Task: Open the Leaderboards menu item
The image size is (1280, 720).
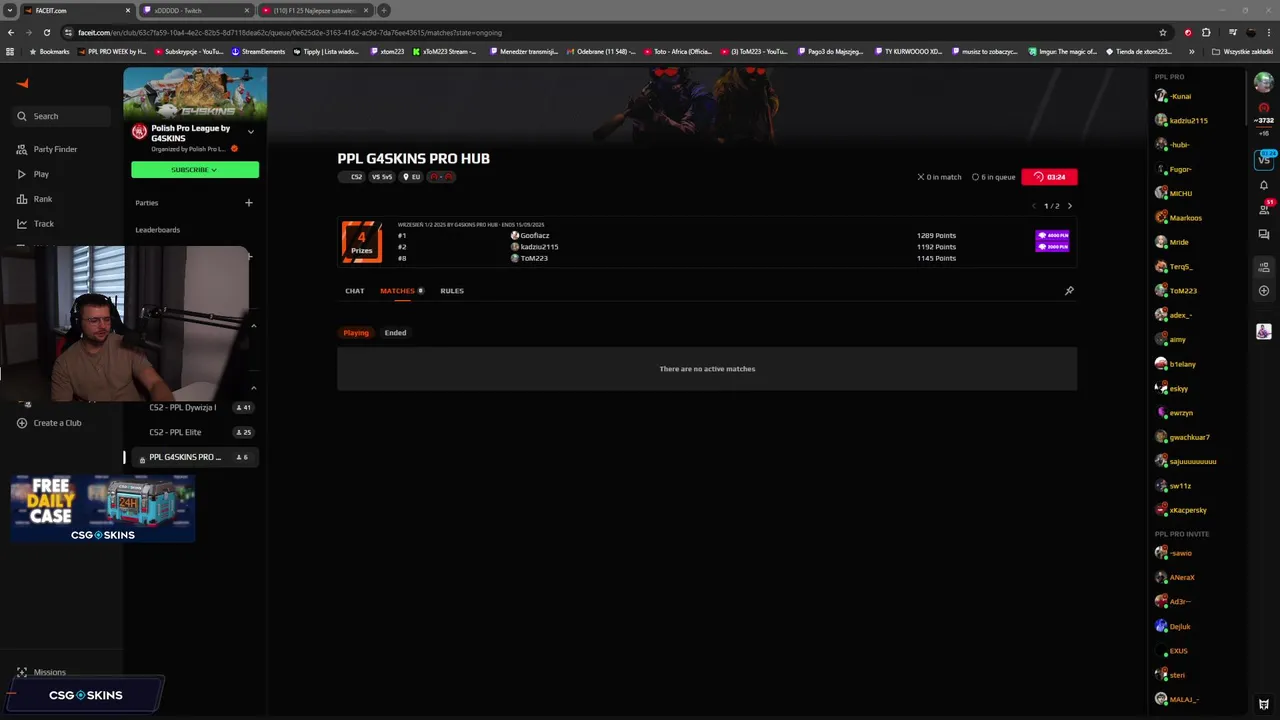Action: (x=158, y=230)
